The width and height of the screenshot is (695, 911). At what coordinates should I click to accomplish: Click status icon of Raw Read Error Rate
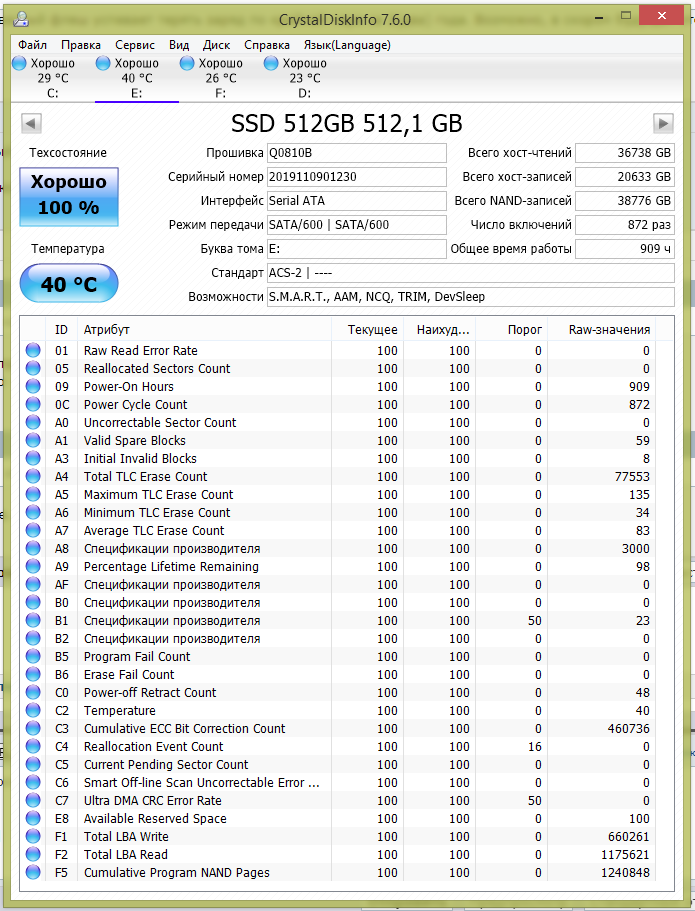tap(33, 350)
